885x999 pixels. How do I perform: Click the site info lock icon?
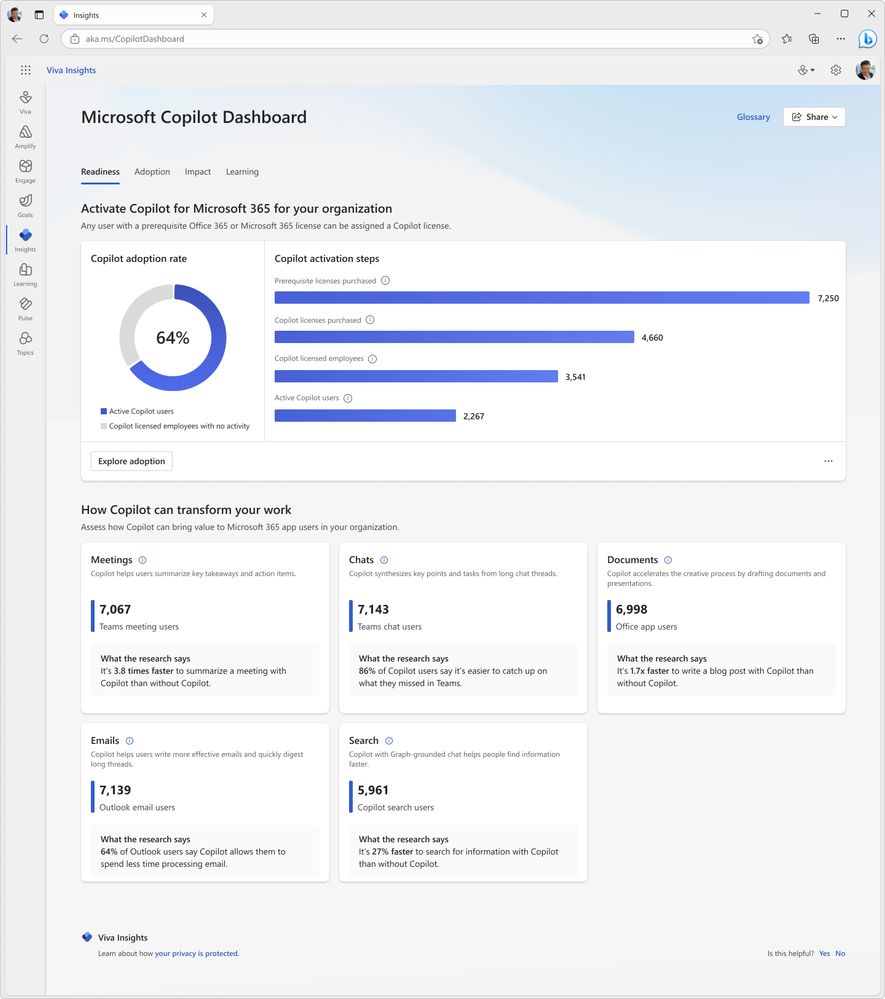tap(75, 39)
